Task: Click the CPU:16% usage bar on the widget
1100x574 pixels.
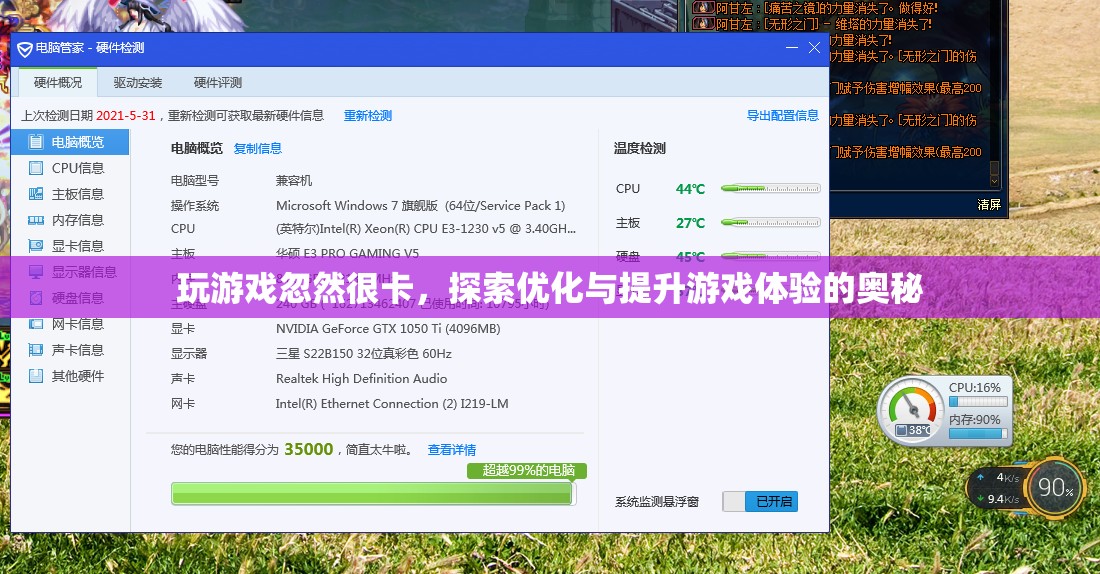Action: (978, 402)
